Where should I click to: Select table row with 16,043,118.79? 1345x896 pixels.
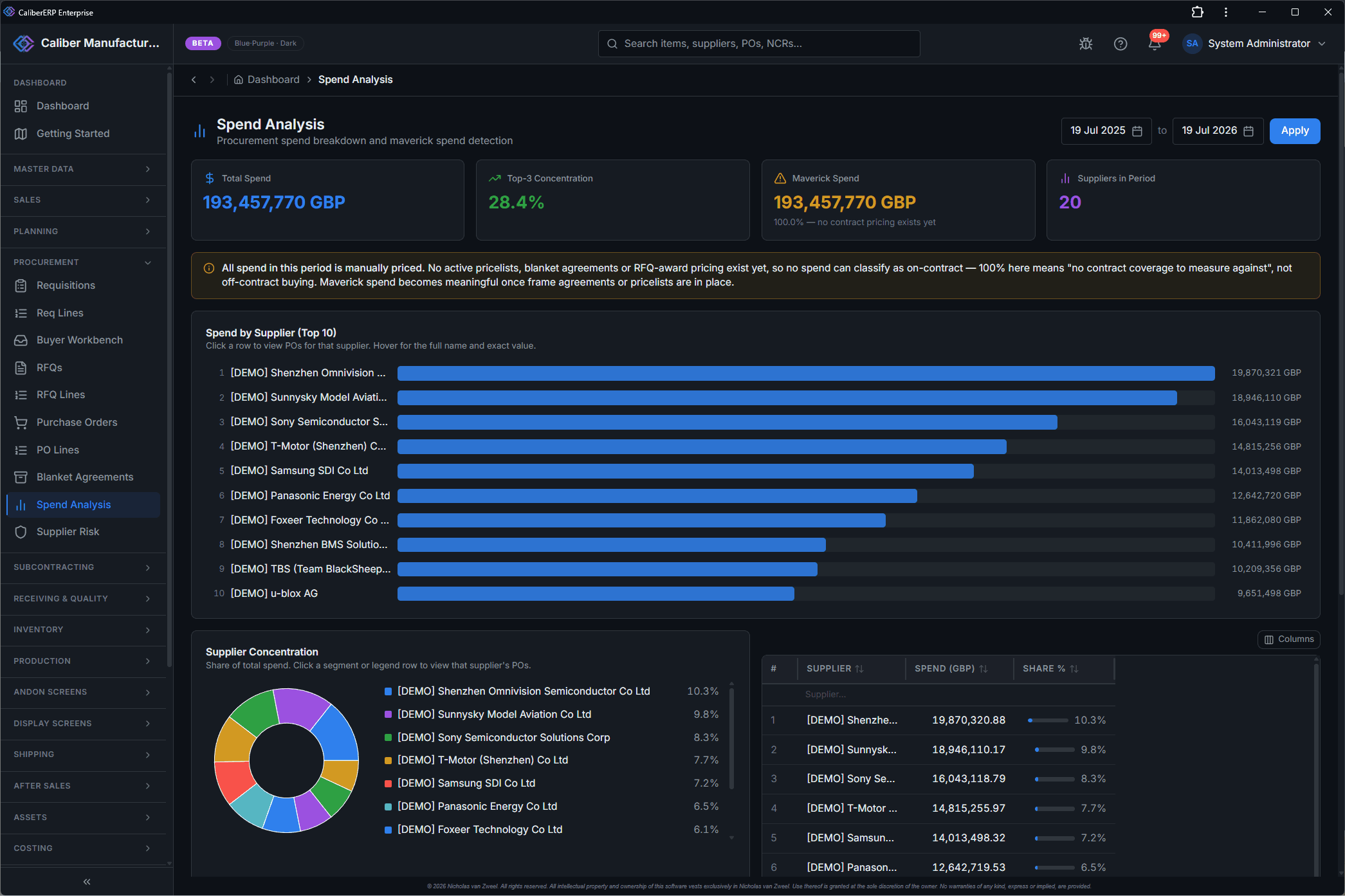pos(938,779)
